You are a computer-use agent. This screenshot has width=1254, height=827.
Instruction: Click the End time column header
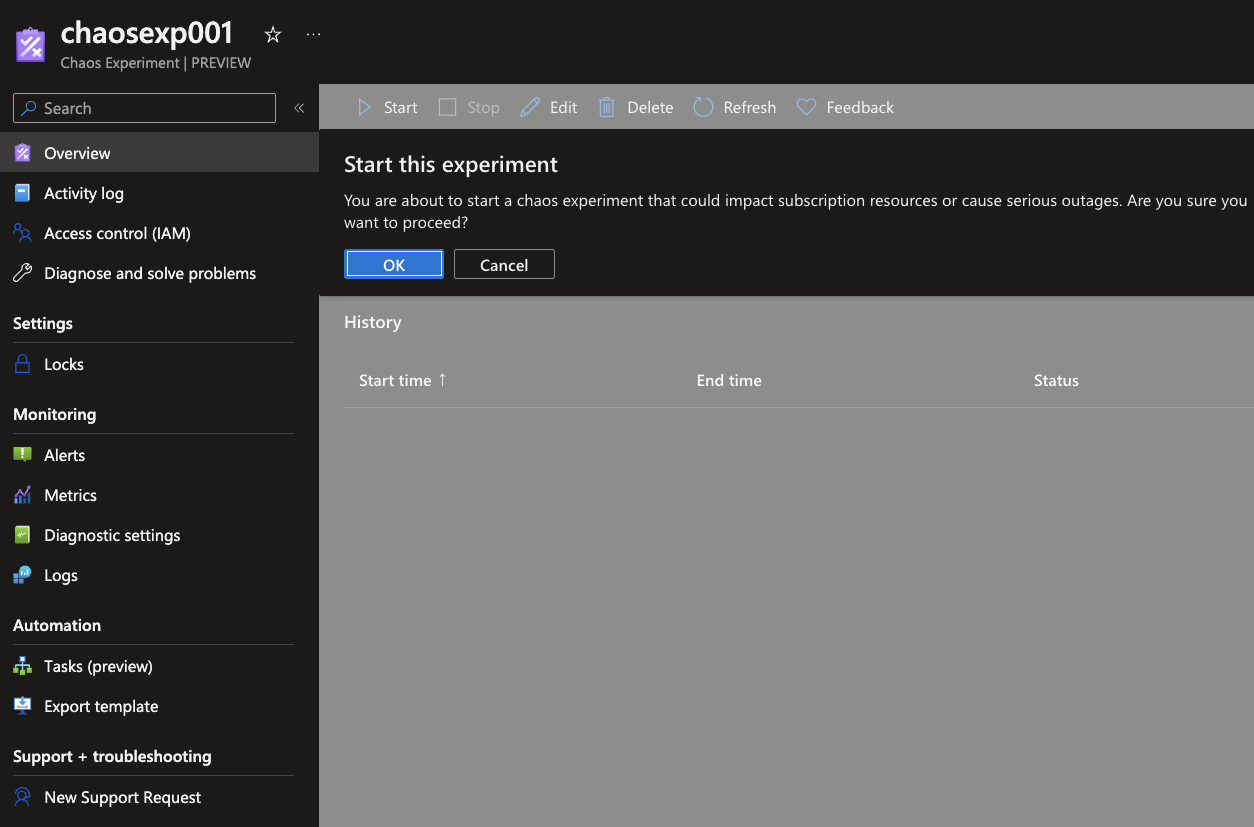pyautogui.click(x=729, y=380)
